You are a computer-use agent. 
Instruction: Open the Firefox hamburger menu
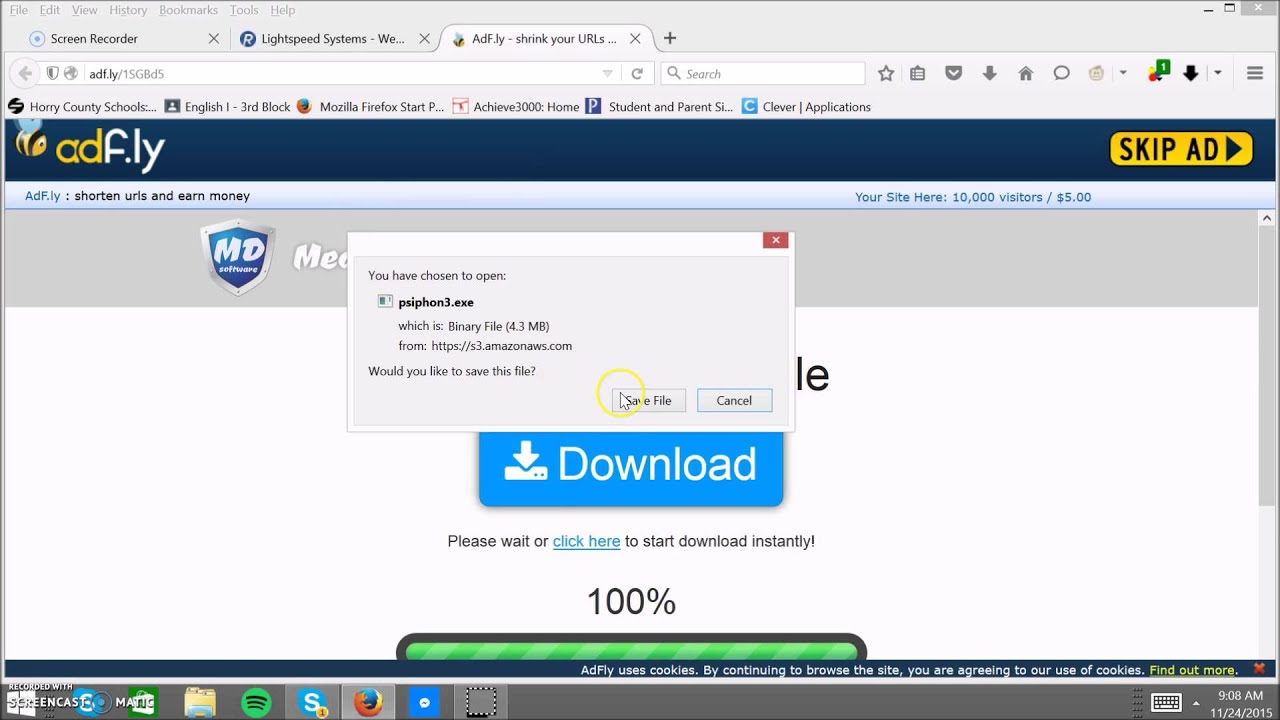pos(1255,73)
